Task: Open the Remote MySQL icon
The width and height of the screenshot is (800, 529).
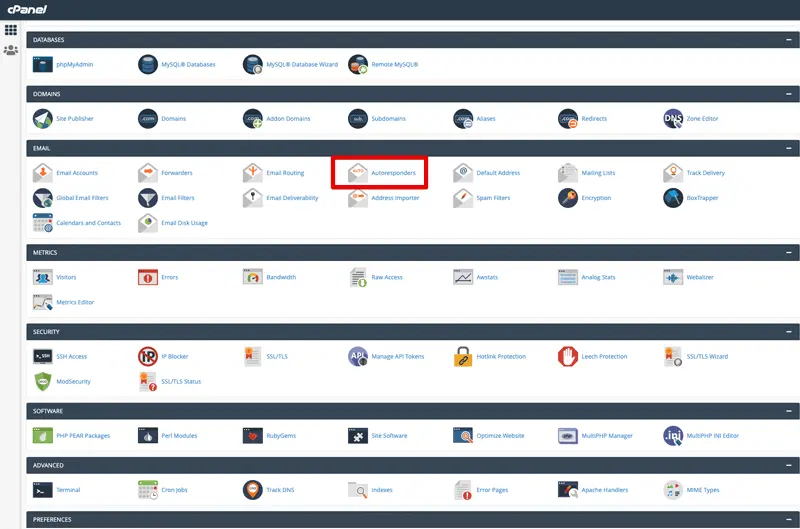Action: click(358, 64)
